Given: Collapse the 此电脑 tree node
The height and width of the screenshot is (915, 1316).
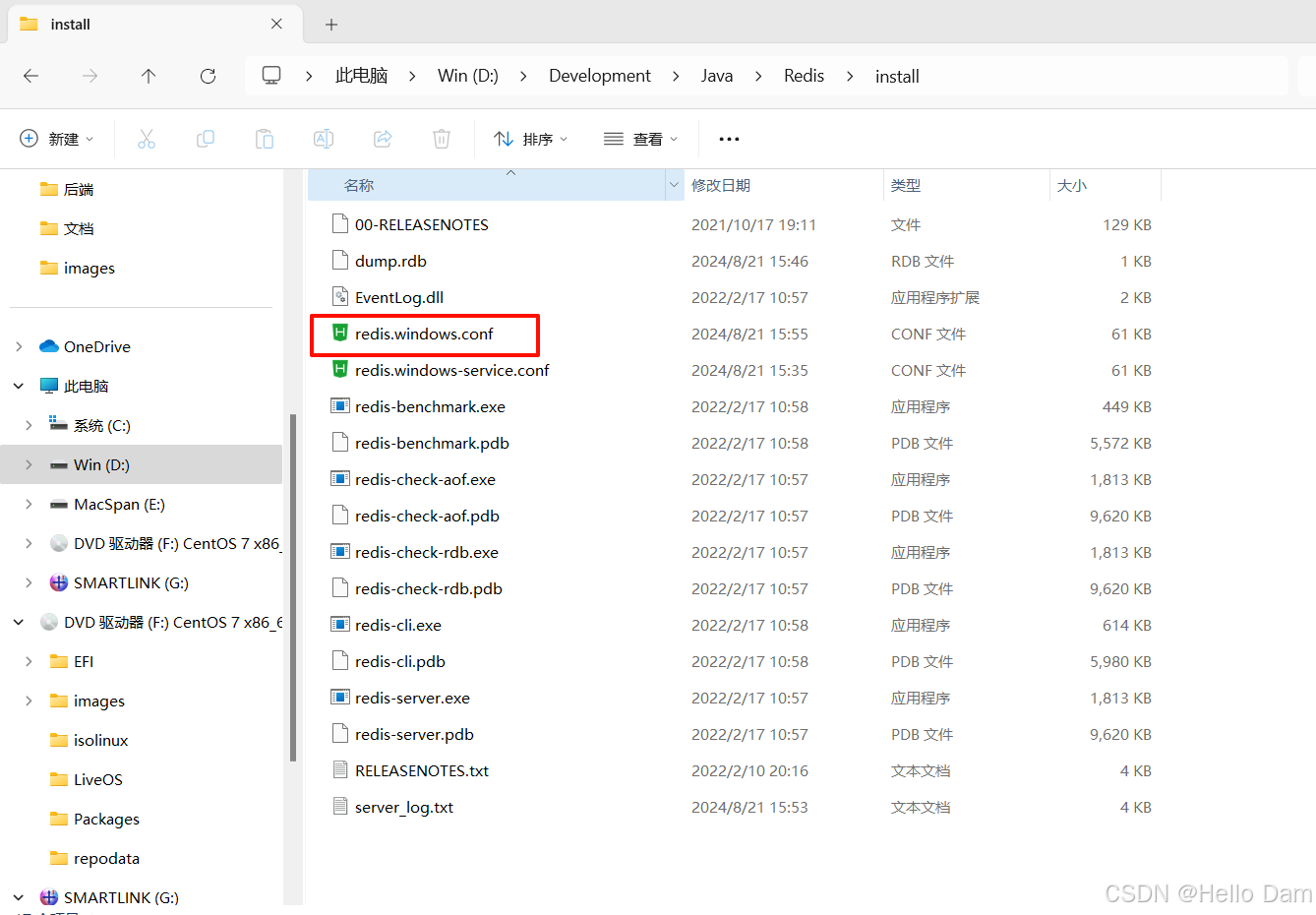Looking at the screenshot, I should click(20, 386).
